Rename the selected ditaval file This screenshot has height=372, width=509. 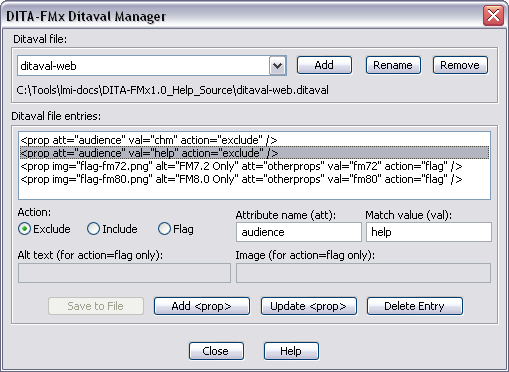[393, 65]
